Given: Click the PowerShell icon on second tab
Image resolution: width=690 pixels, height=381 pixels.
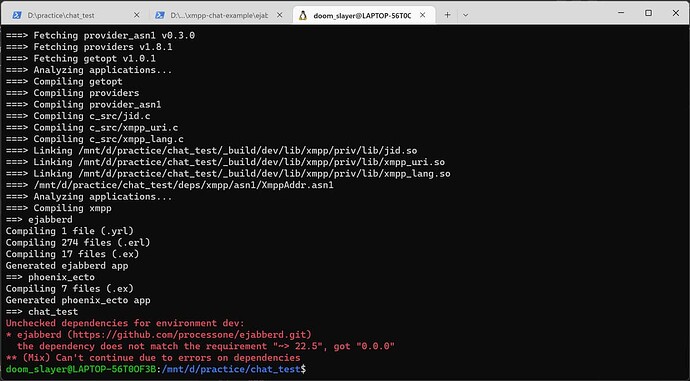Looking at the screenshot, I should [x=160, y=15].
